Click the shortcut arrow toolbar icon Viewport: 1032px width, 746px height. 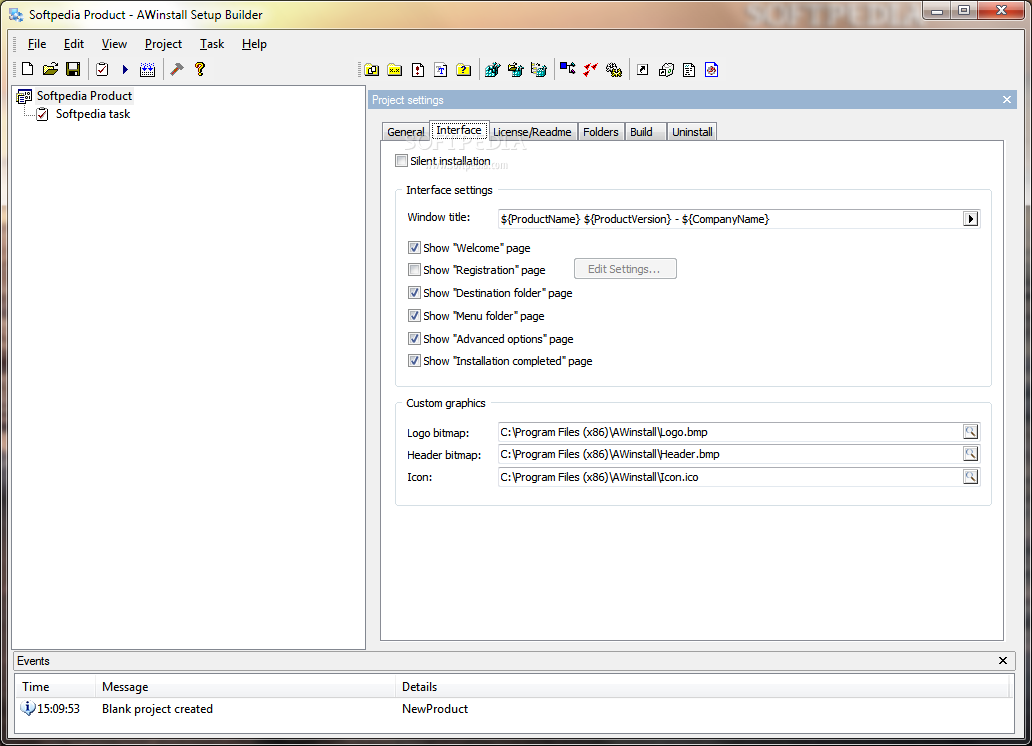click(642, 70)
